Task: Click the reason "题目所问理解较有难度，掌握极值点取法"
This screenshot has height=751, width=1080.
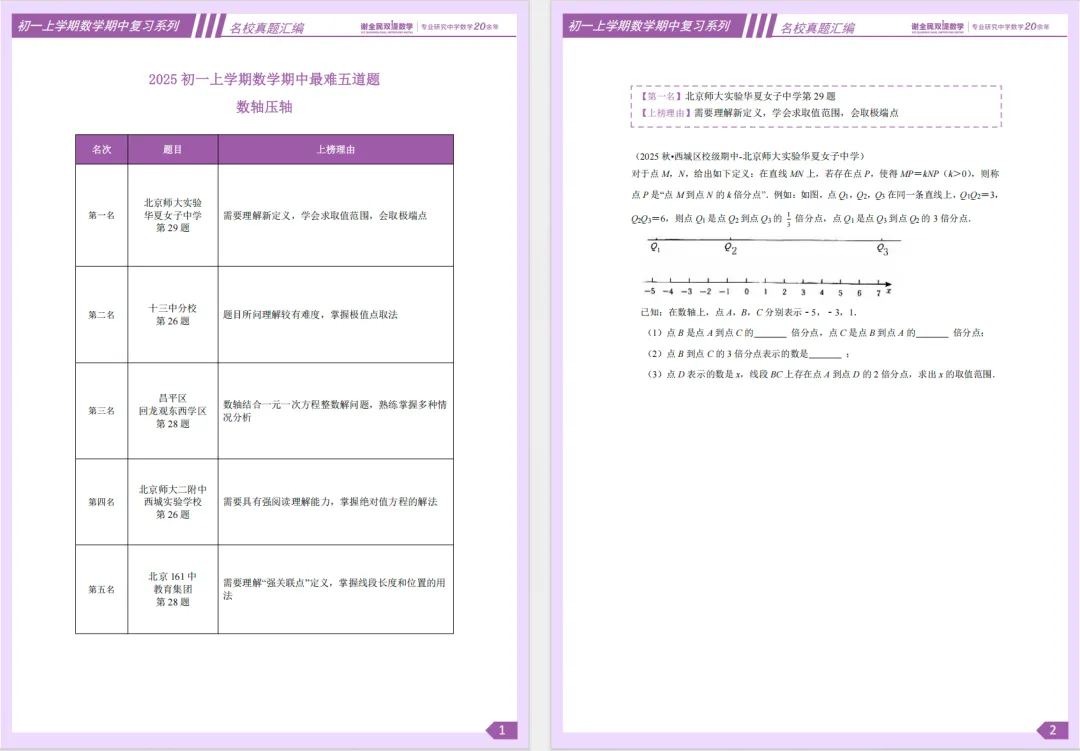Action: point(310,315)
